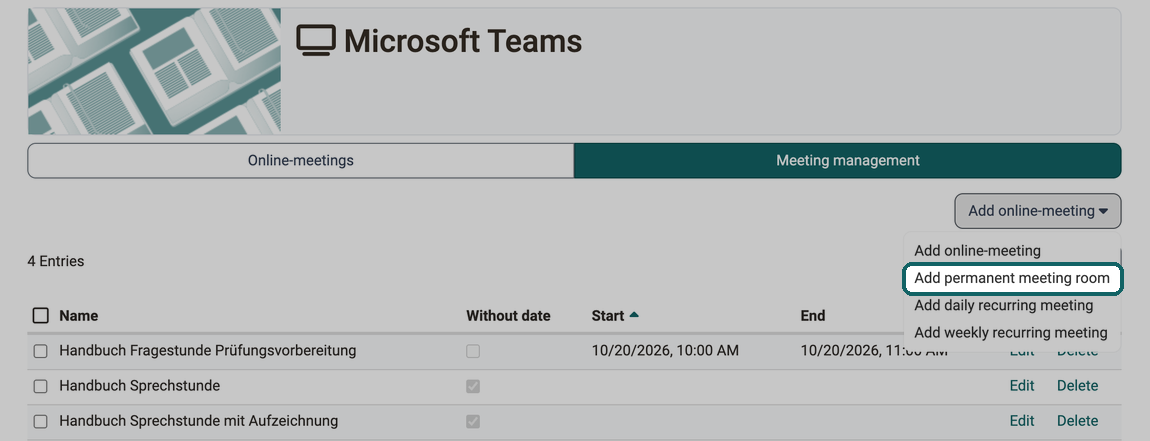This screenshot has width=1150, height=441.
Task: Click start date 10/20/2026, 10:00 AM
Action: click(665, 351)
